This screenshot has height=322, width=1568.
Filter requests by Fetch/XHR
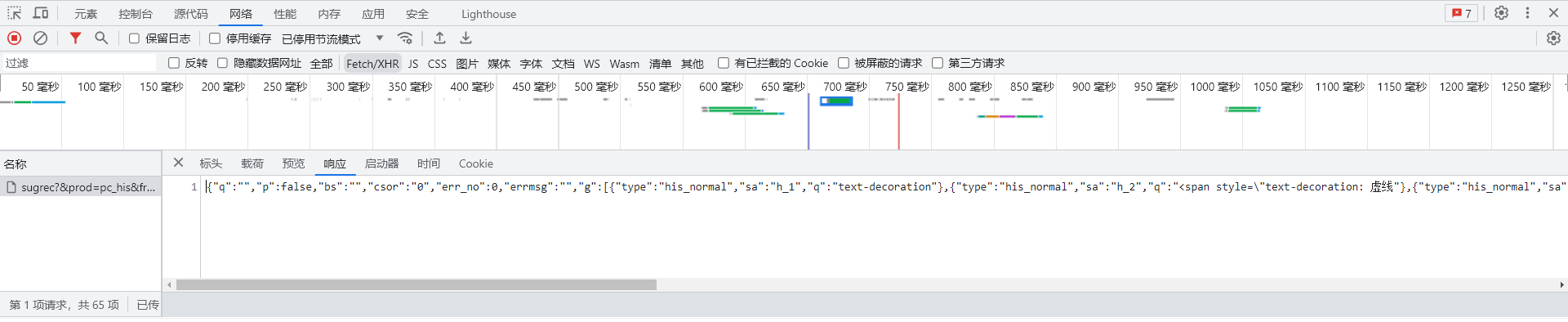click(x=372, y=63)
